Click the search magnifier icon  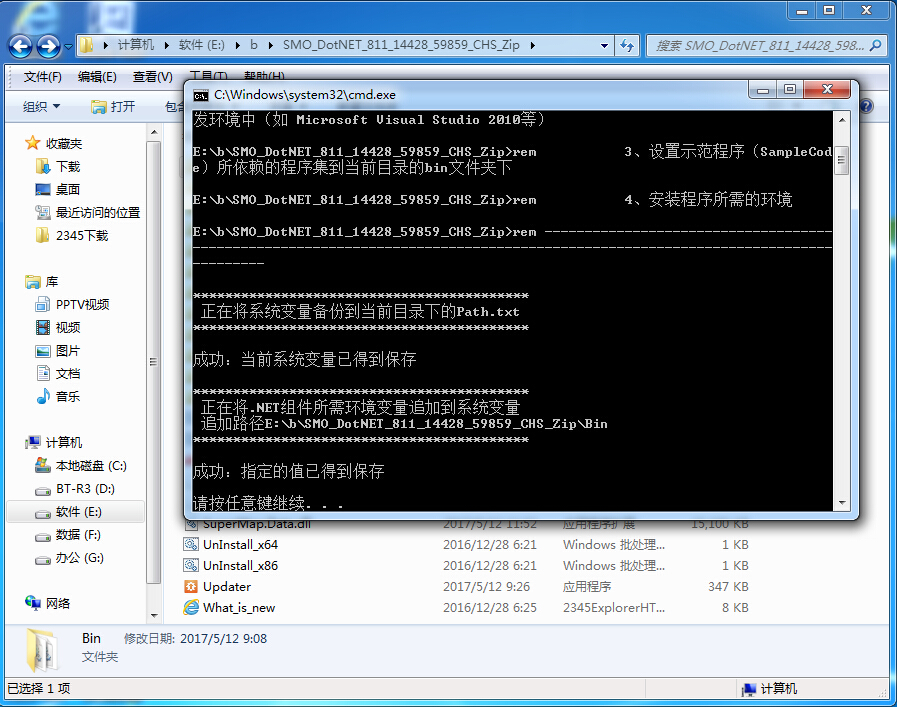(875, 45)
